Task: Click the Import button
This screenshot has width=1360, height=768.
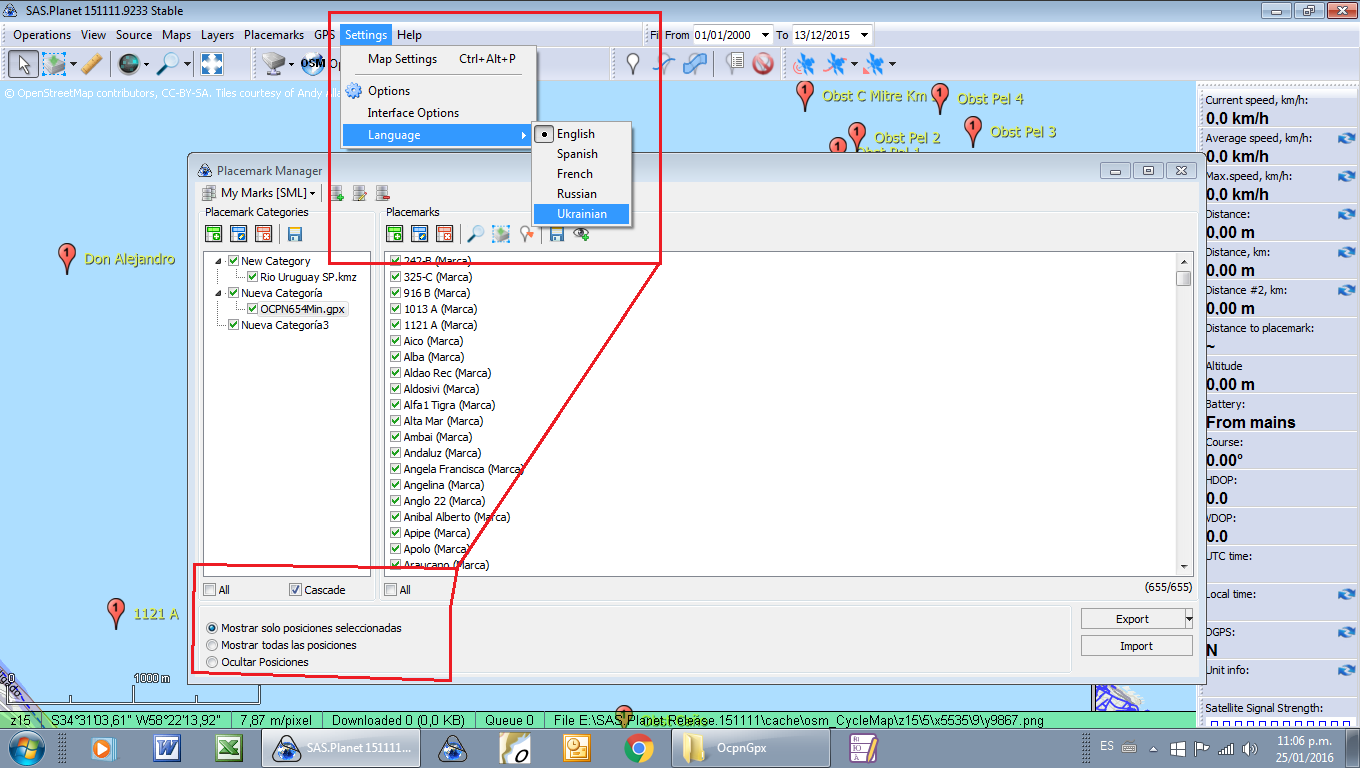Action: click(x=1136, y=646)
